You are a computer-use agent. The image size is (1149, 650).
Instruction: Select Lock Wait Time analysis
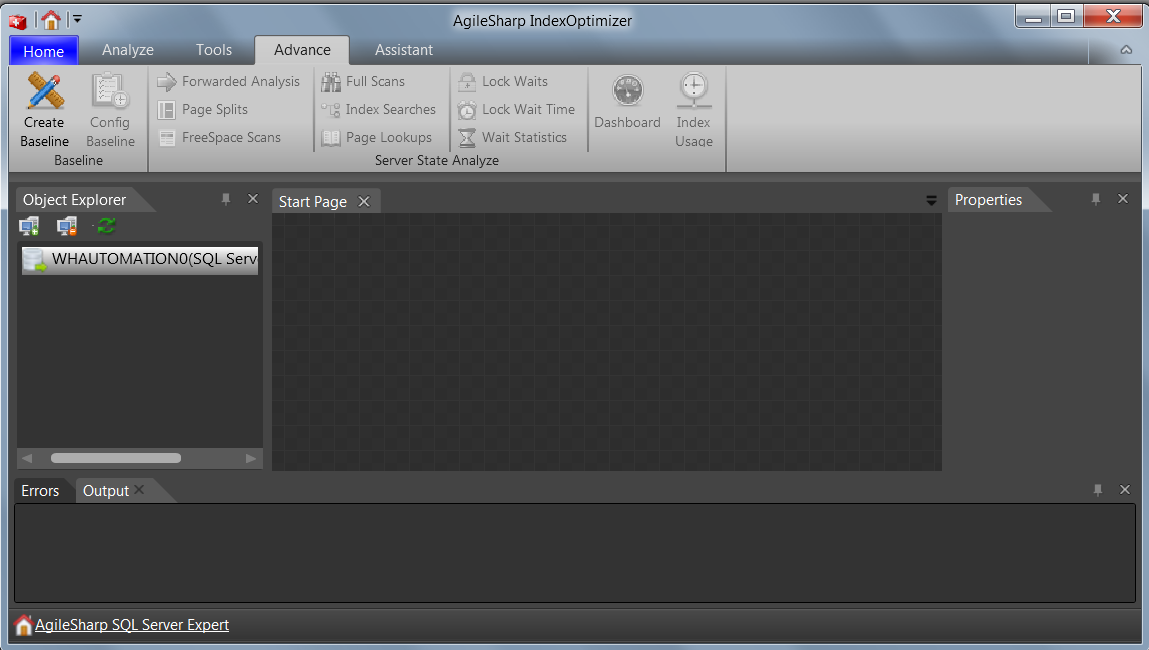(517, 109)
